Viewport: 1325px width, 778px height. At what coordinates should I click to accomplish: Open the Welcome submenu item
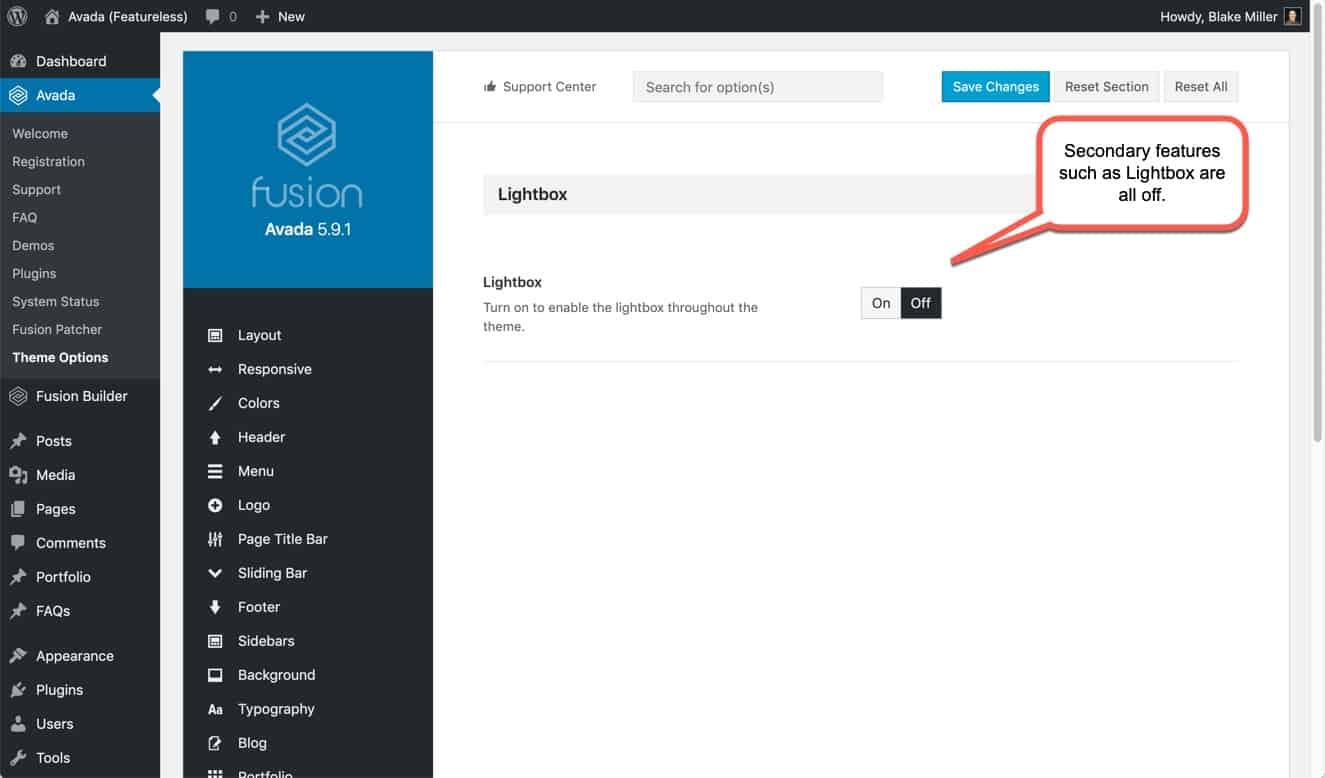point(40,133)
